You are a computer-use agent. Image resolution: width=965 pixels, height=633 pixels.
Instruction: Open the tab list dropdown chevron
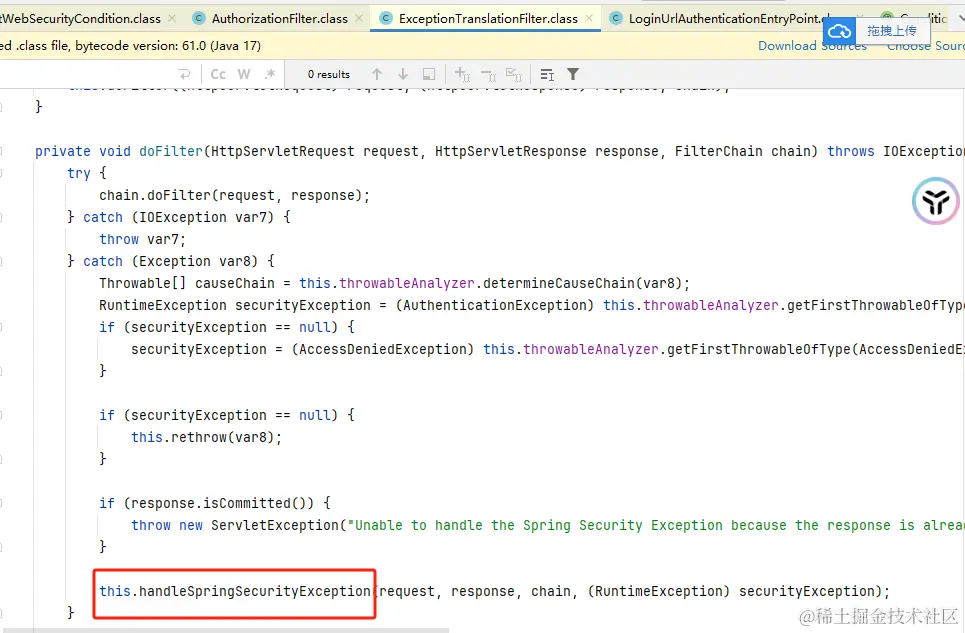pos(961,18)
